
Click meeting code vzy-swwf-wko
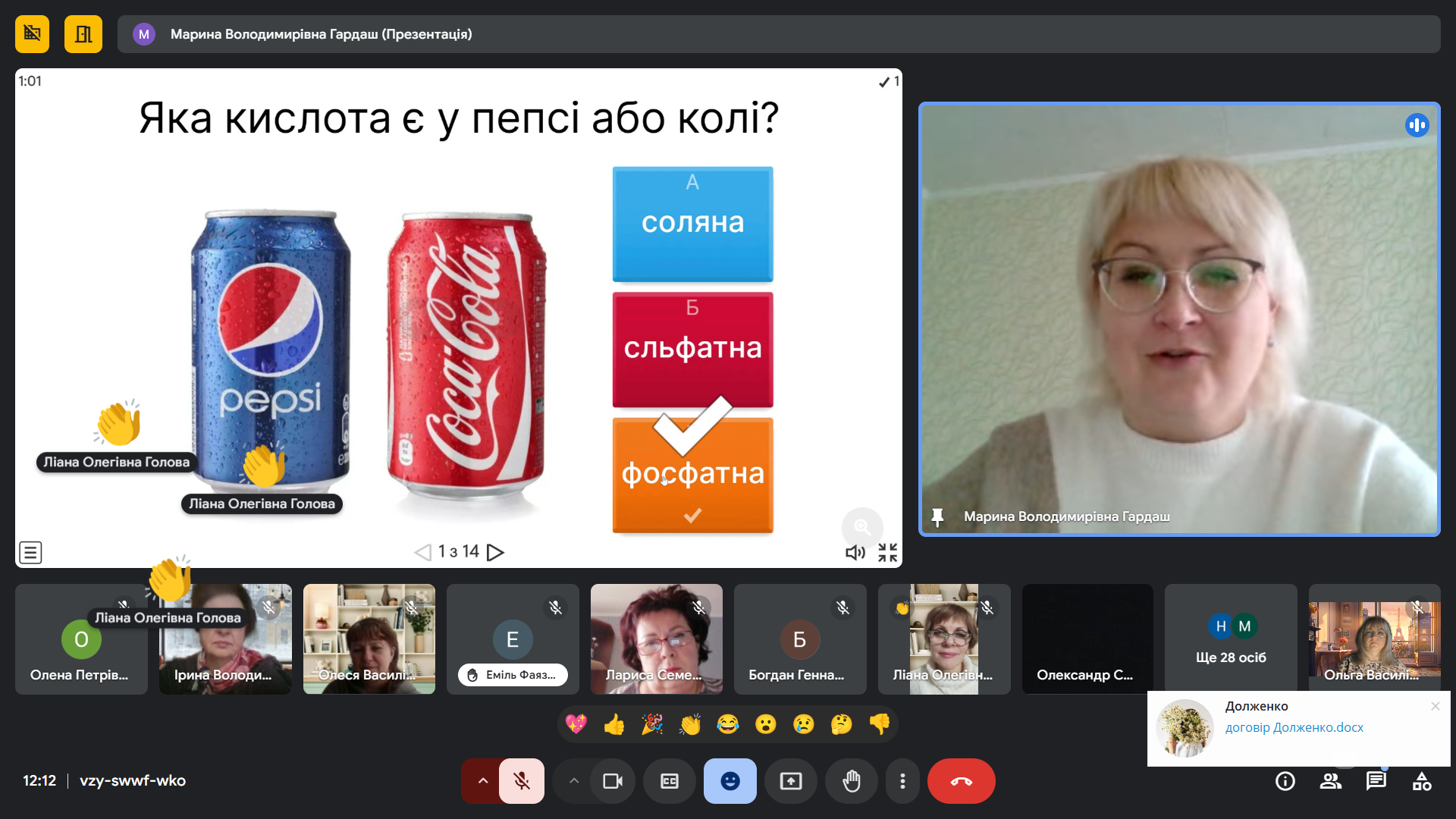click(133, 781)
